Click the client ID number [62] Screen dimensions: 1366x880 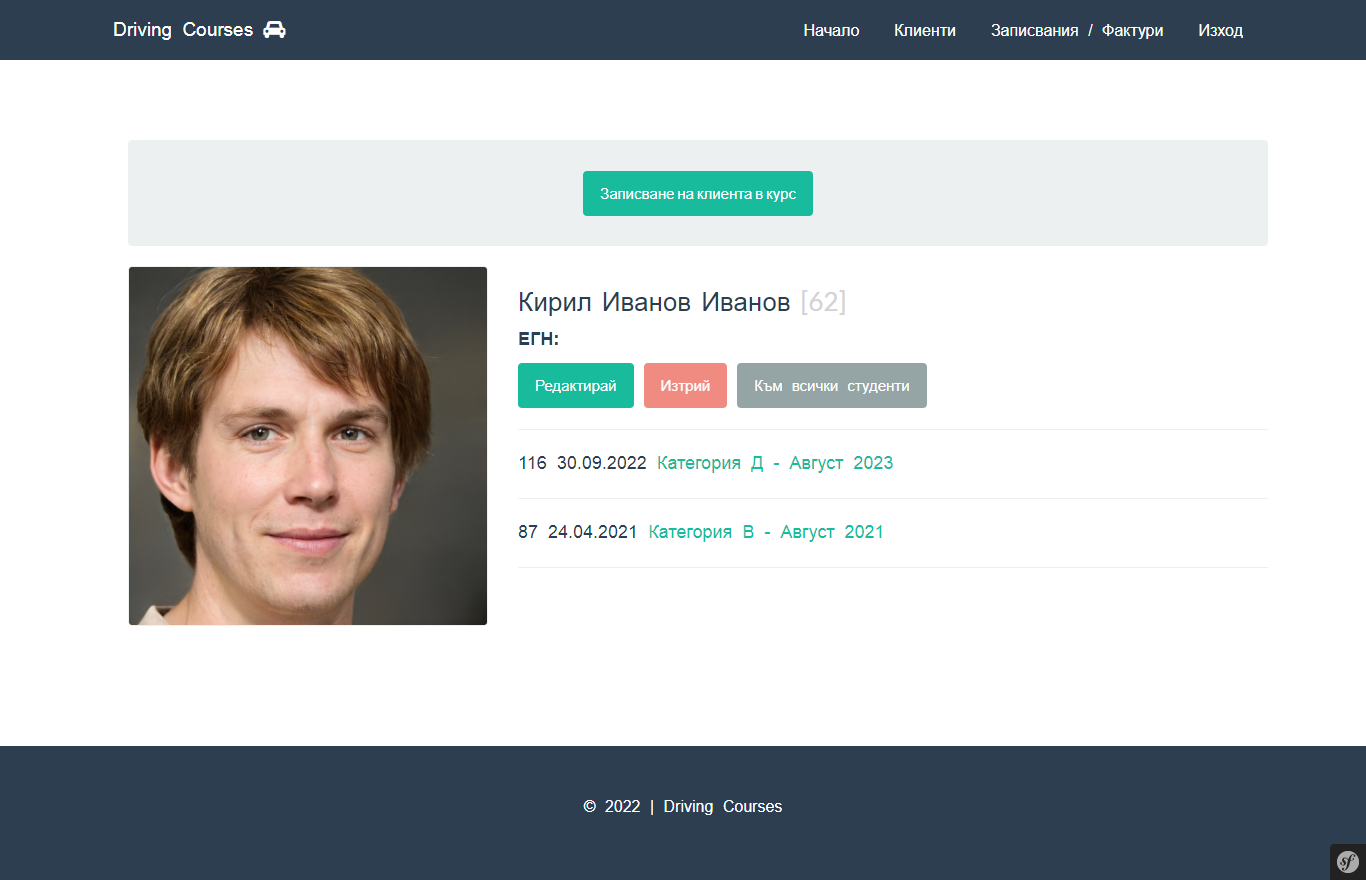[824, 302]
